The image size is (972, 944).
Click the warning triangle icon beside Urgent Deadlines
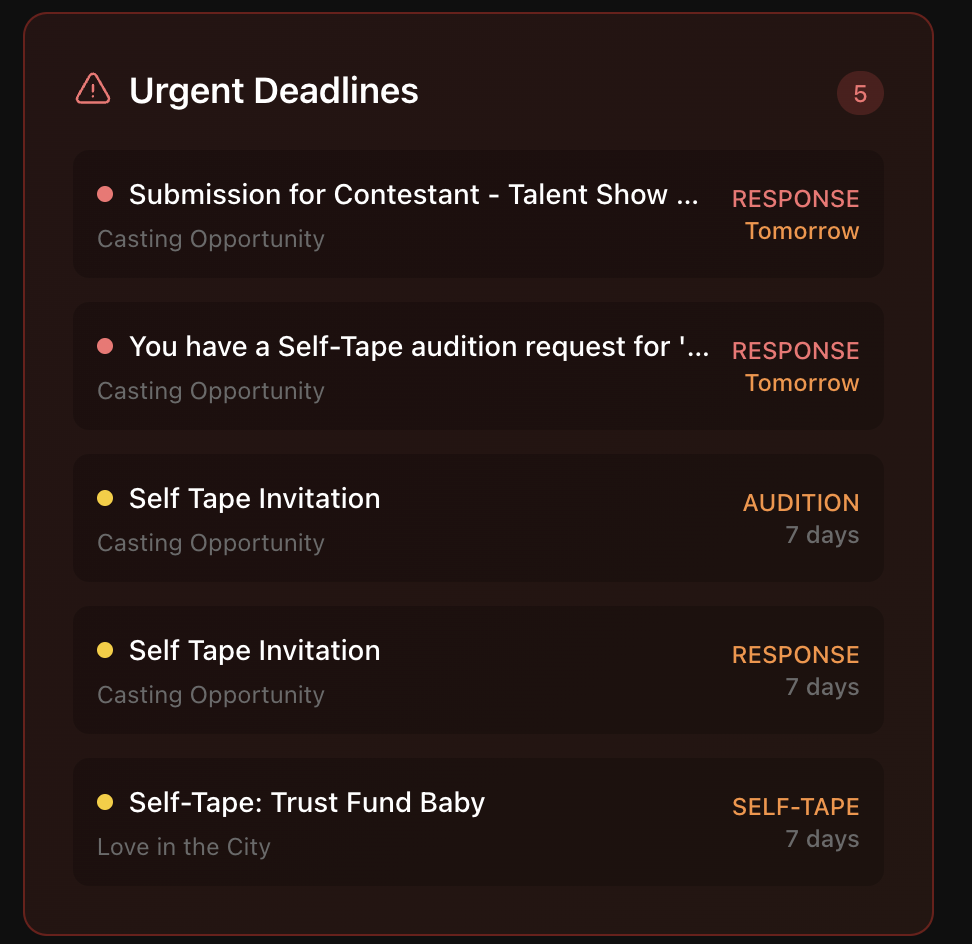(93, 90)
